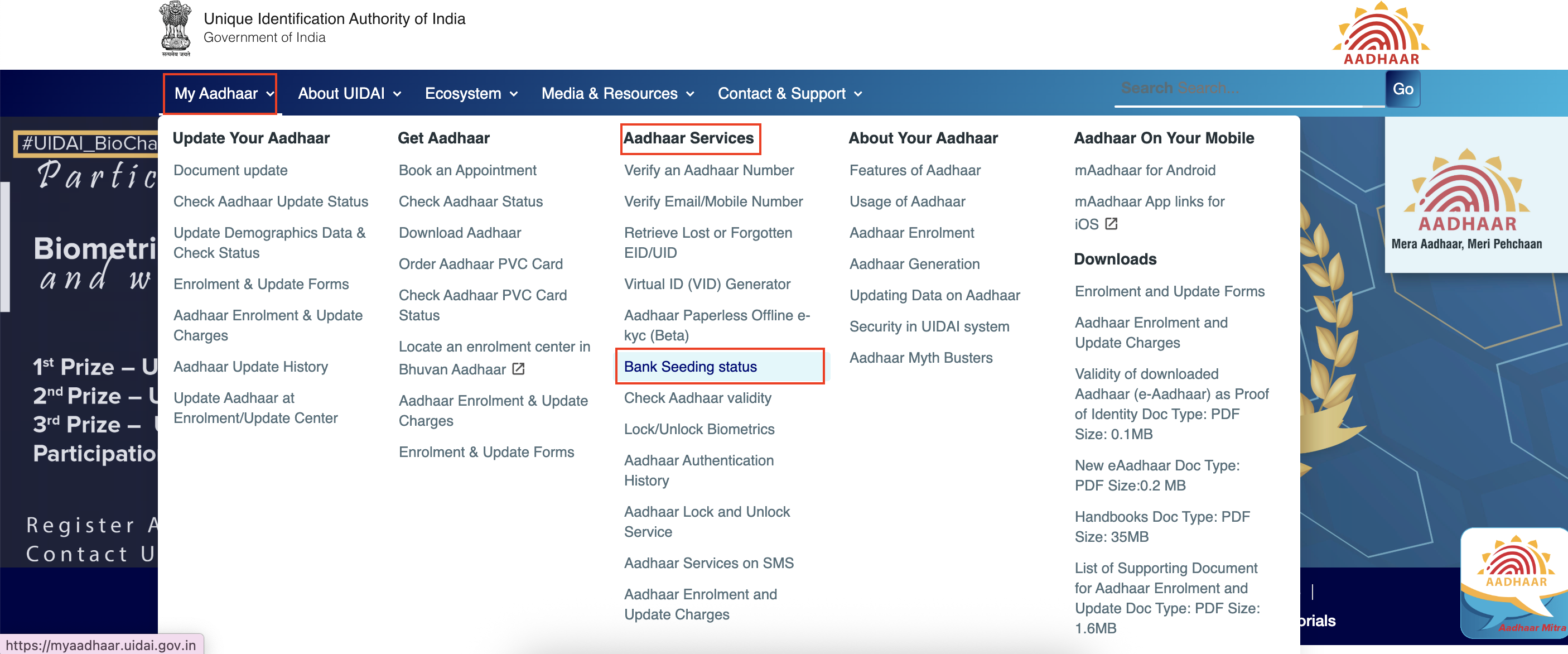Go to Verify an Aadhaar Number
This screenshot has width=1568, height=654.
click(708, 171)
